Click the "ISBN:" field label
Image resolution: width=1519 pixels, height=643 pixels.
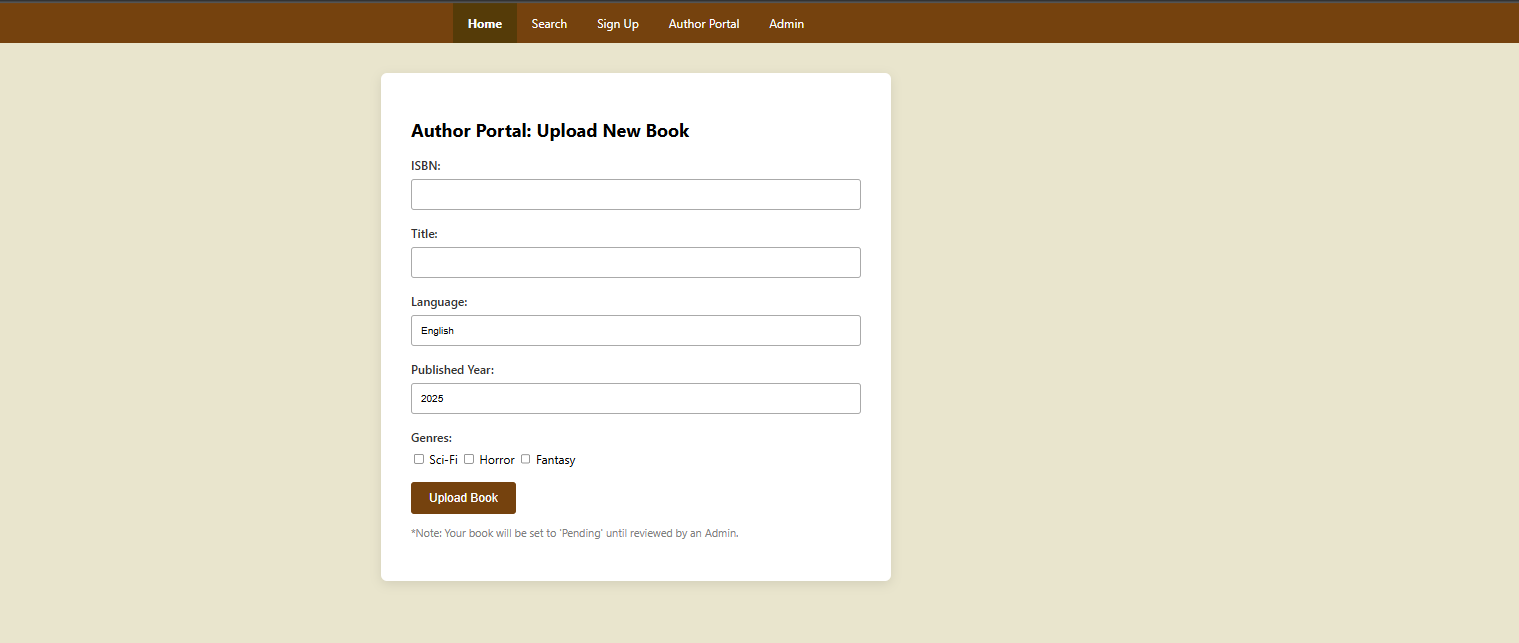coord(426,166)
